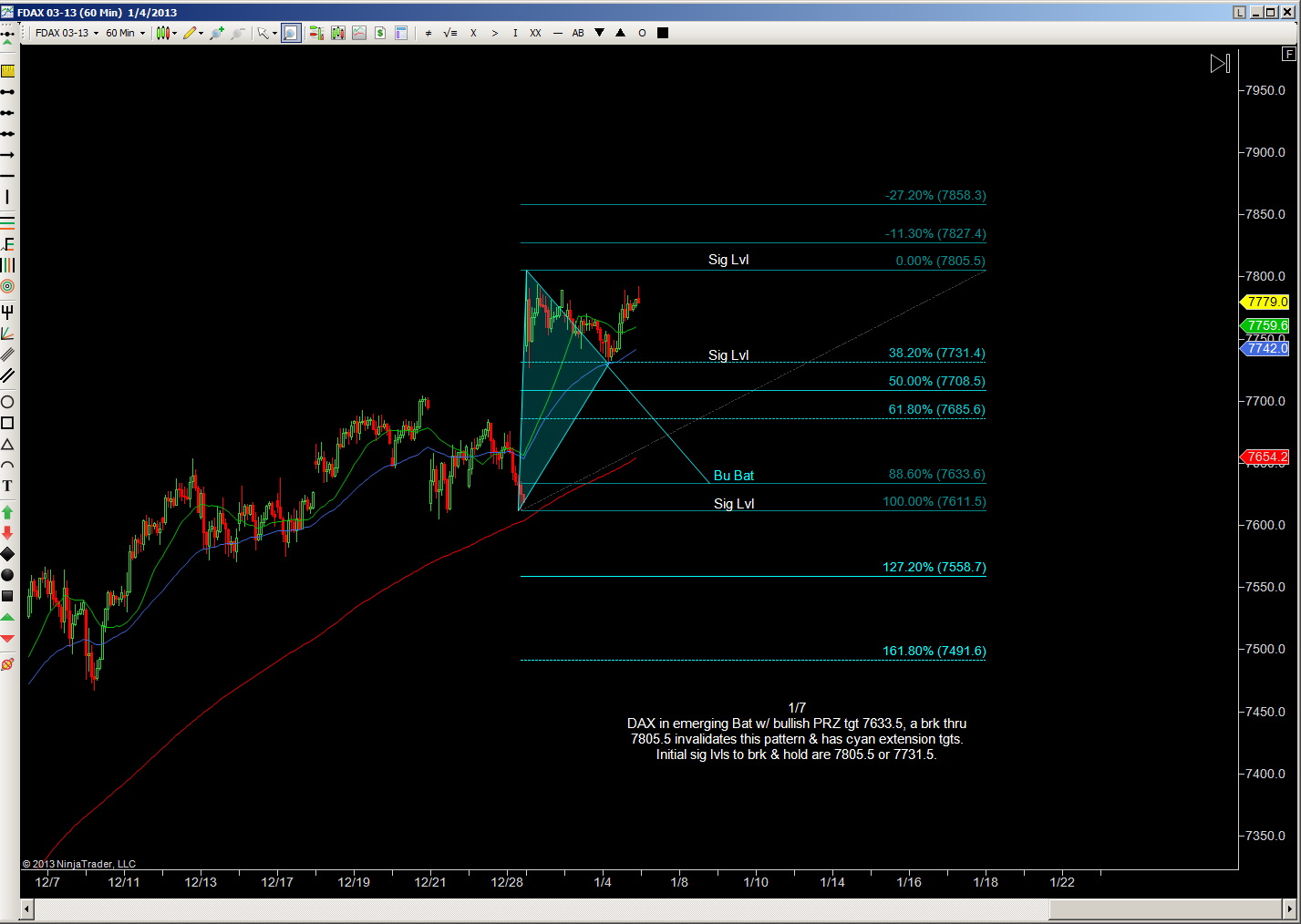Pick the red Arrow Down marker
1301x924 pixels.
[x=7, y=532]
